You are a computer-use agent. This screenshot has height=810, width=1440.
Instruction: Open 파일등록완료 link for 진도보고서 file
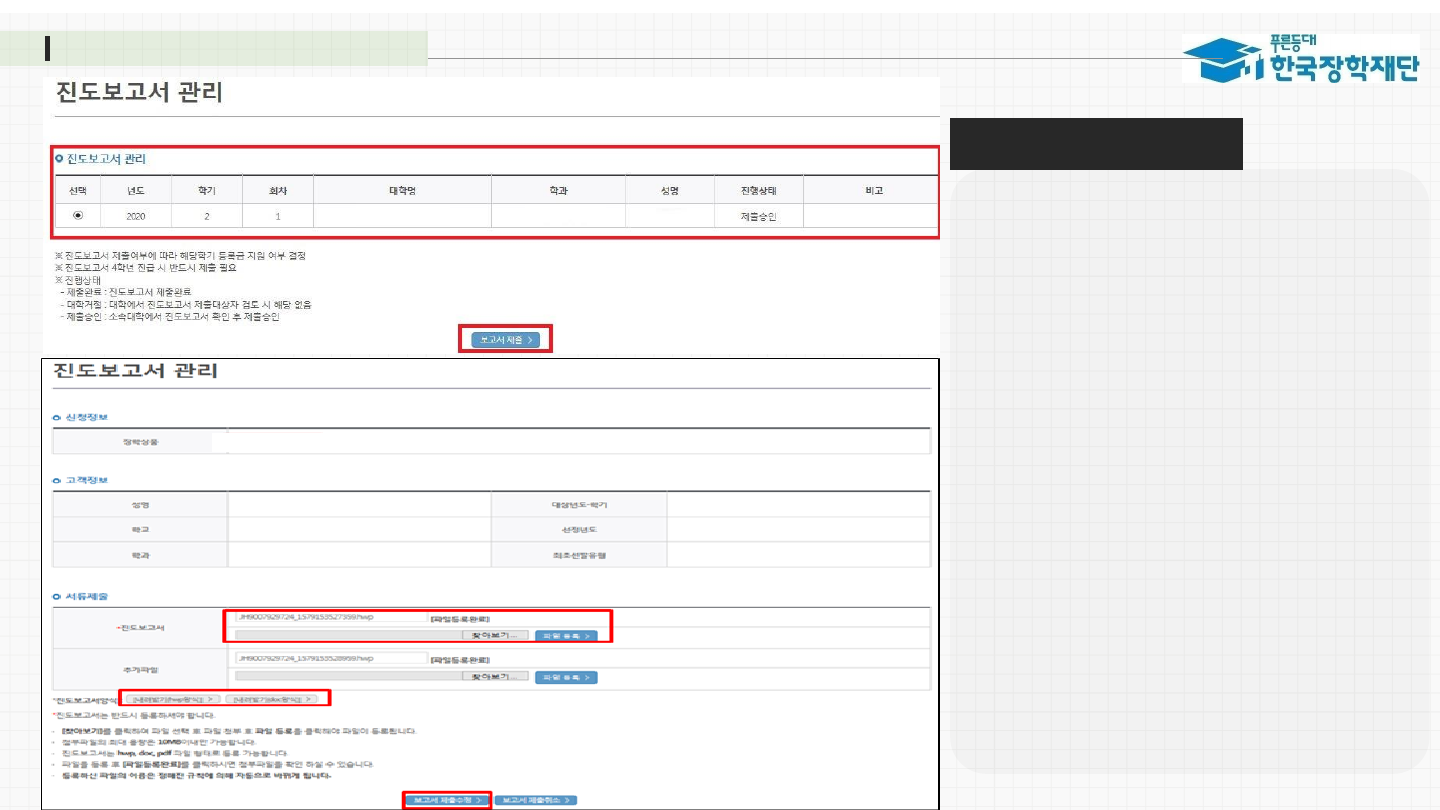click(460, 619)
